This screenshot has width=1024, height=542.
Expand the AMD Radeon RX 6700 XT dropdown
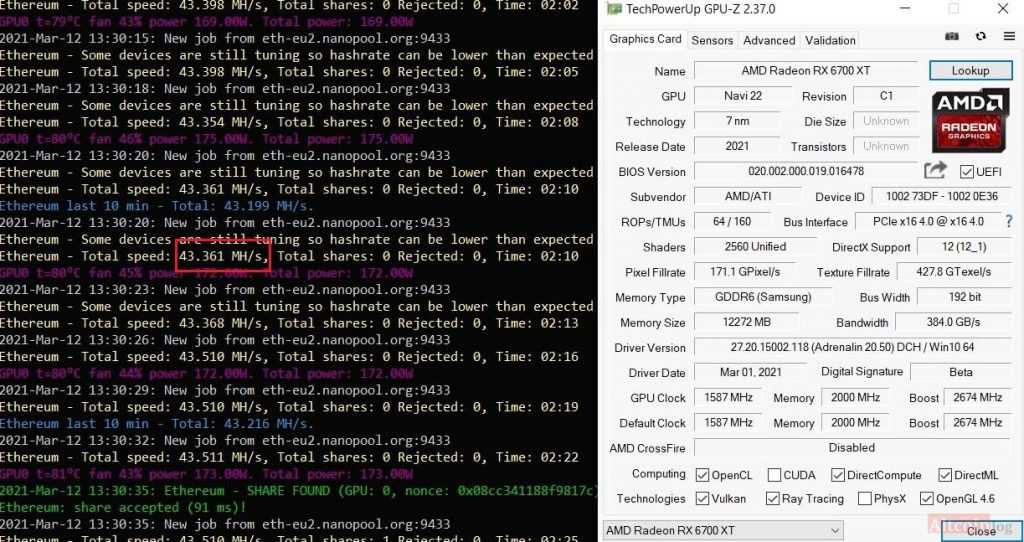[x=835, y=530]
